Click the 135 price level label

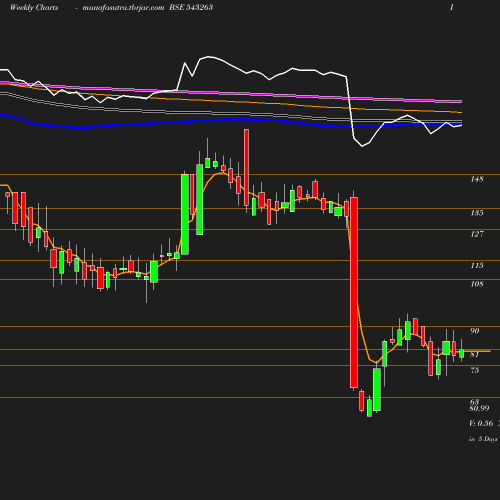pyautogui.click(x=477, y=213)
